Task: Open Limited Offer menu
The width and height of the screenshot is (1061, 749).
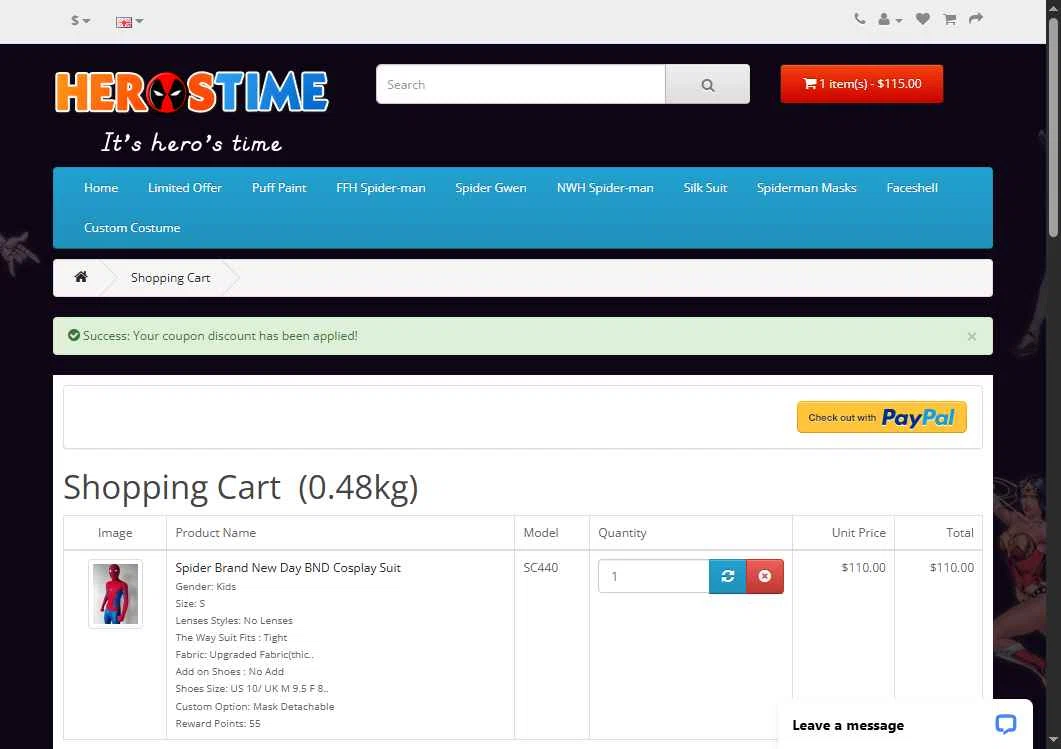Action: (x=185, y=187)
